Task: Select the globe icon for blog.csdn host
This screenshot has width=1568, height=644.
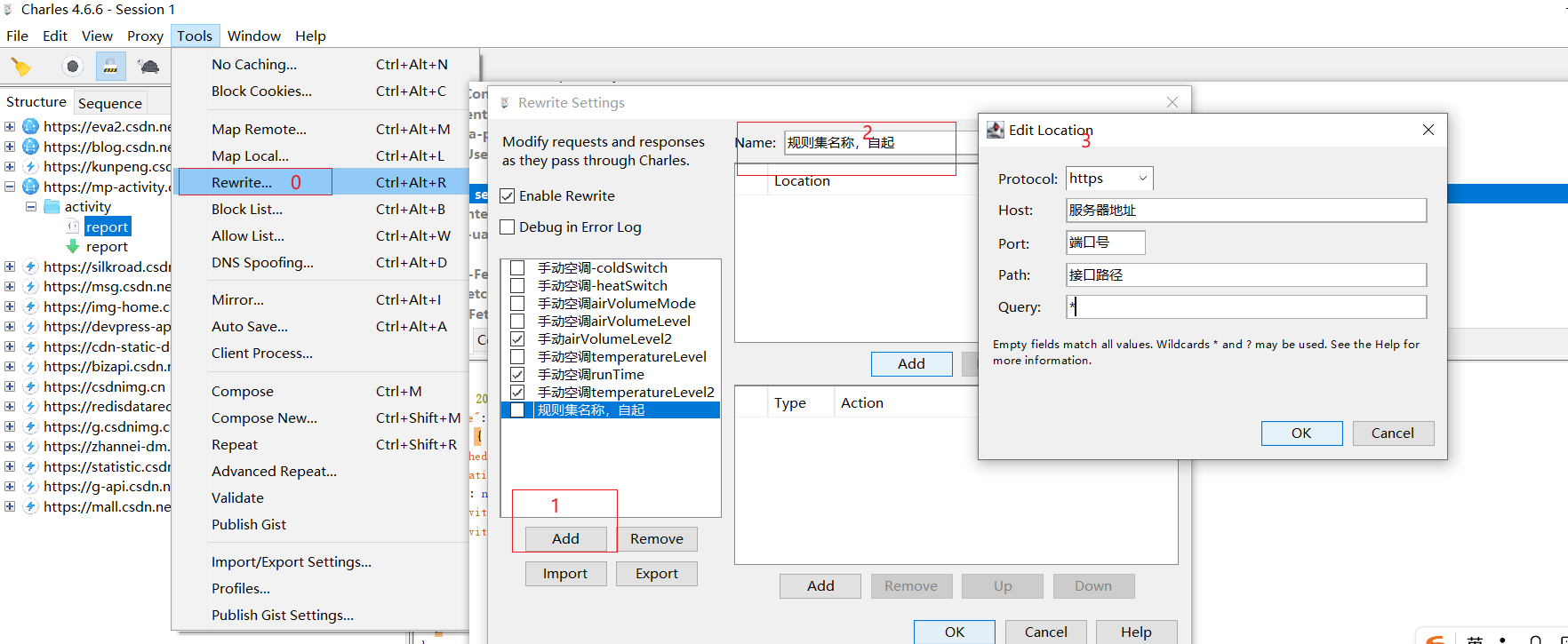Action: click(30, 147)
